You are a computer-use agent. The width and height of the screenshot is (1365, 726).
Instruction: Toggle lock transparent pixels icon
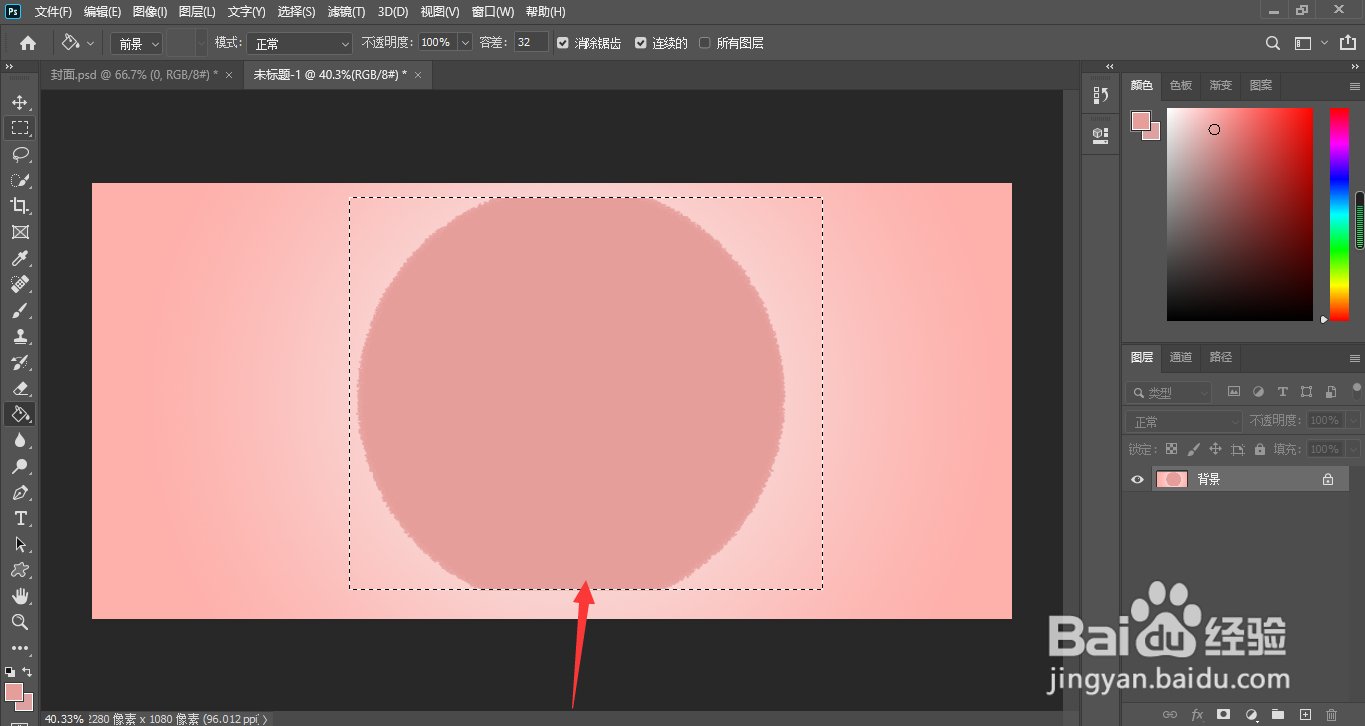coord(1172,449)
